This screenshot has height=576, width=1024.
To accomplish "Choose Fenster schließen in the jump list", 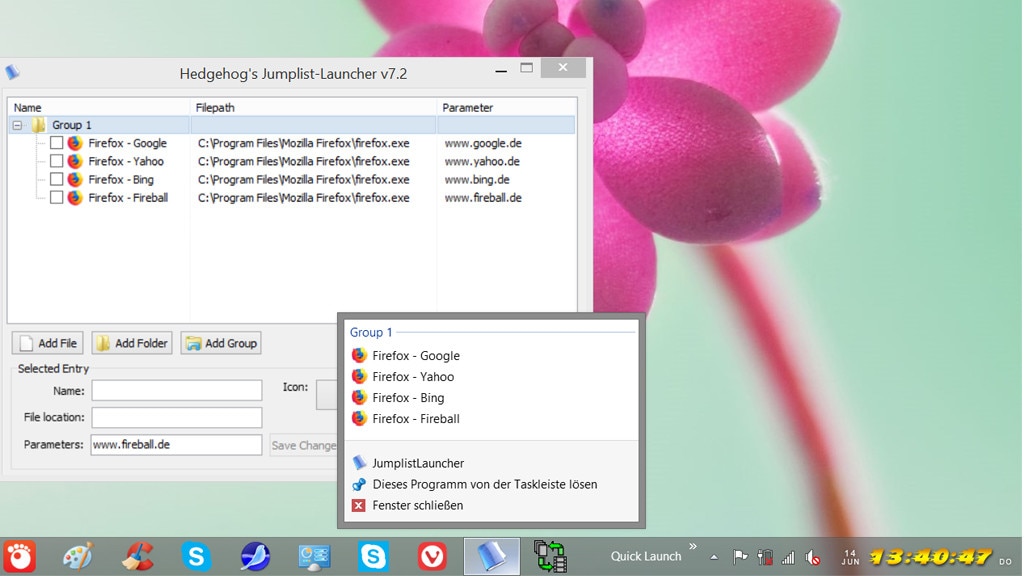I will click(417, 505).
